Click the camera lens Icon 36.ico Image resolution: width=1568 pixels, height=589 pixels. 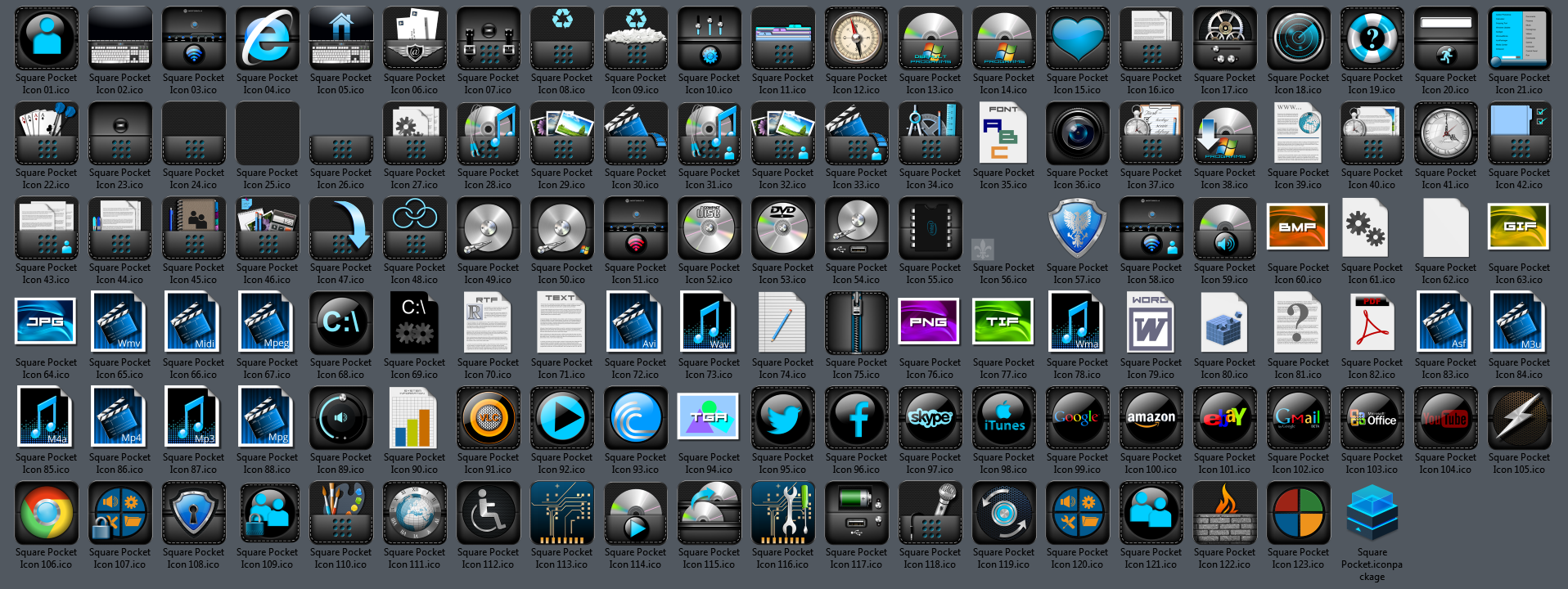(x=1078, y=133)
